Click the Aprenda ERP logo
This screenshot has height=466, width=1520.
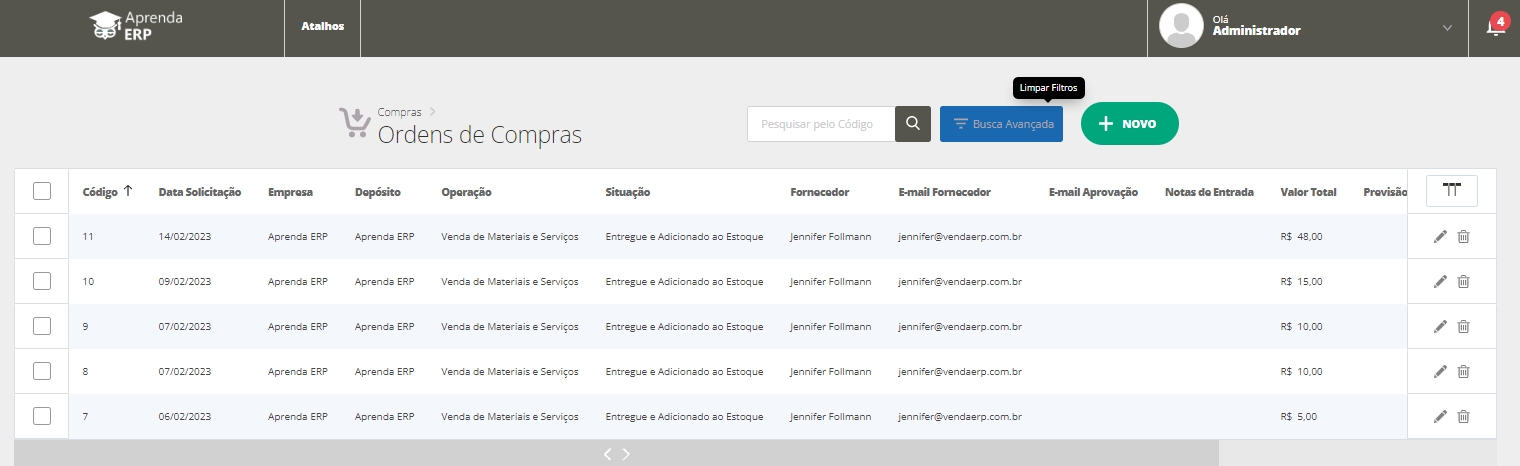[x=135, y=27]
